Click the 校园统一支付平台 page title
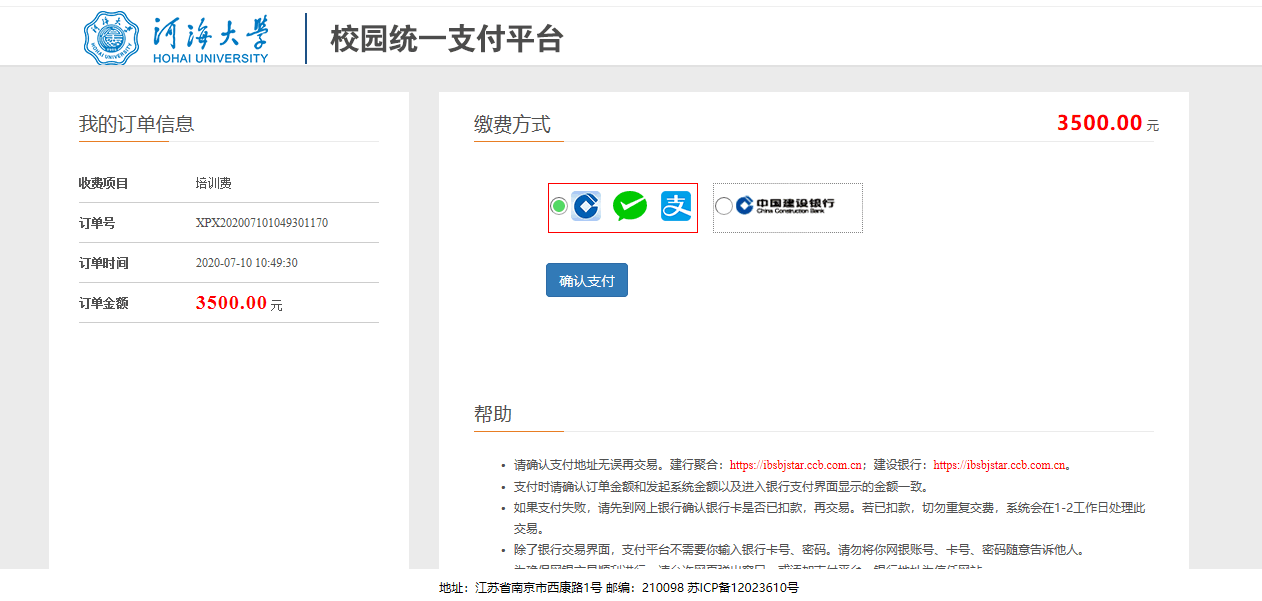 (x=447, y=39)
